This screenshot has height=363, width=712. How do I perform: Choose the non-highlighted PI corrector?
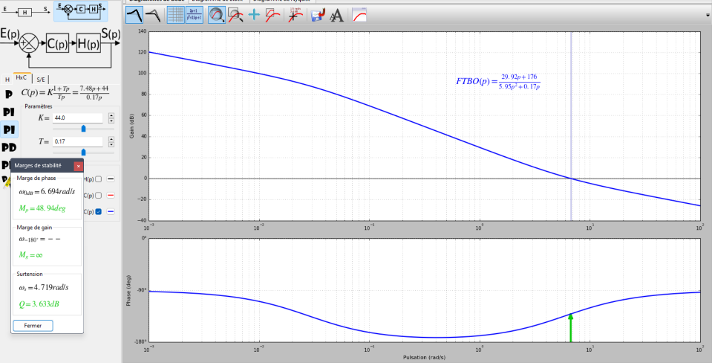coord(9,112)
